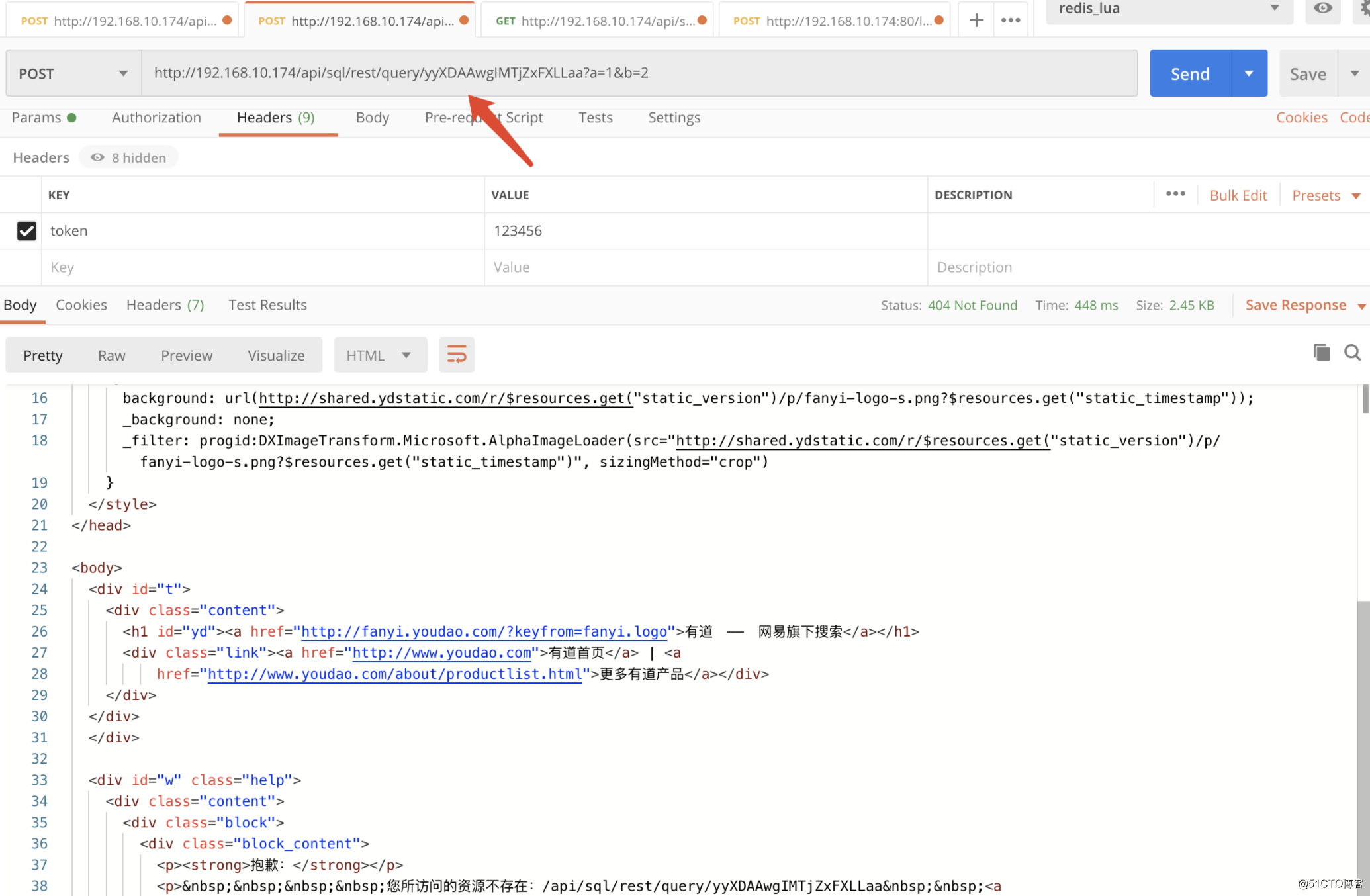1370x896 pixels.
Task: Click the Bulk Edit link
Action: click(1238, 195)
